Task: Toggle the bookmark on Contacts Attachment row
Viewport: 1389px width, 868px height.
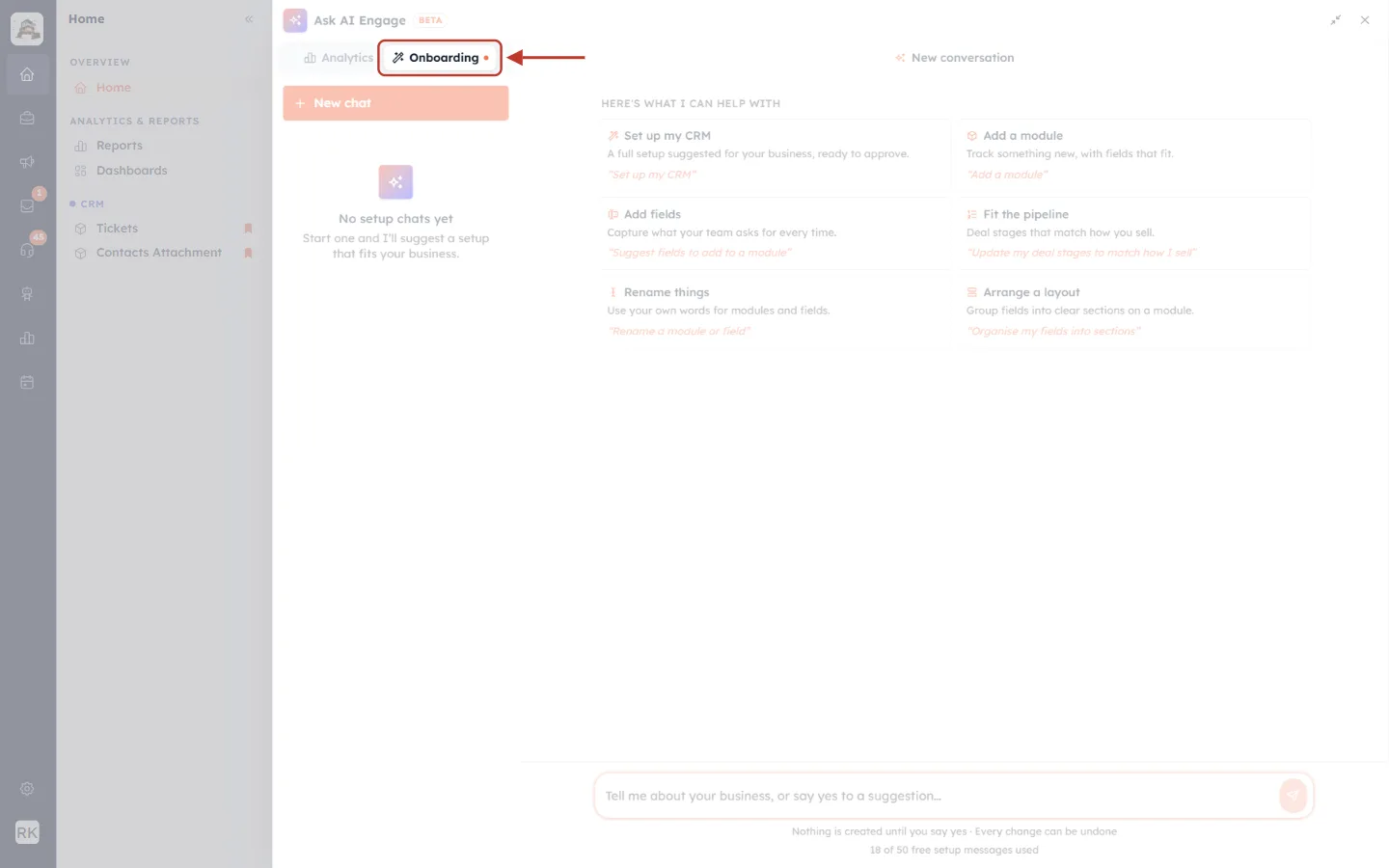Action: [x=248, y=253]
